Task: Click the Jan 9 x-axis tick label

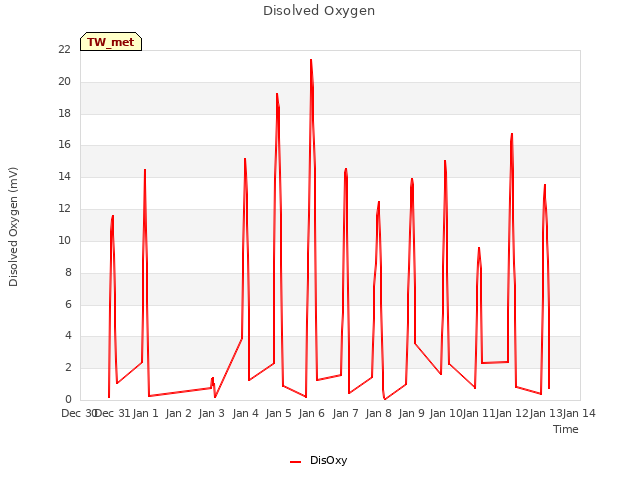Action: pos(411,413)
